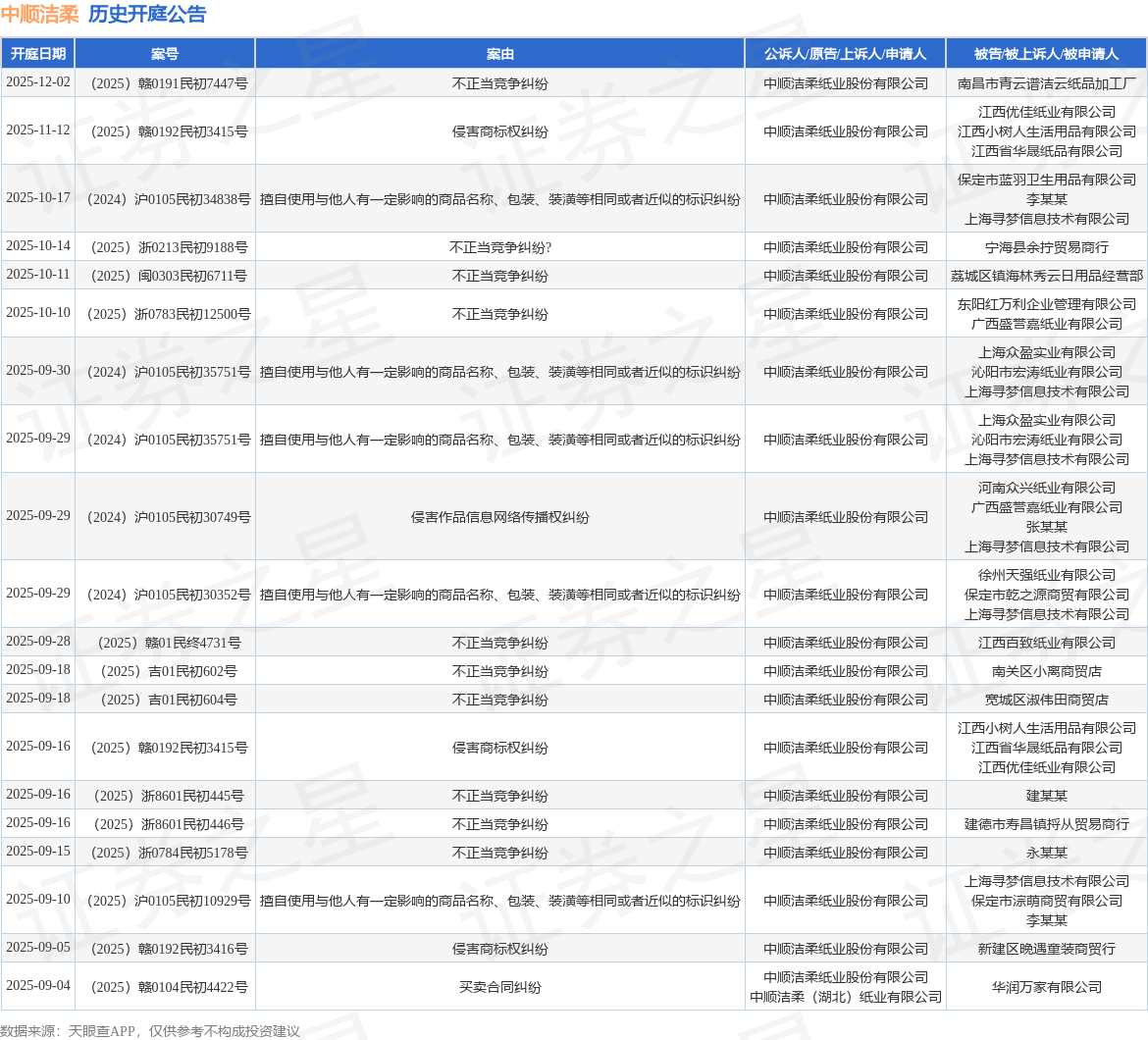This screenshot has width=1148, height=1040.
Task: Click defendant 张某某
Action: click(x=1046, y=527)
